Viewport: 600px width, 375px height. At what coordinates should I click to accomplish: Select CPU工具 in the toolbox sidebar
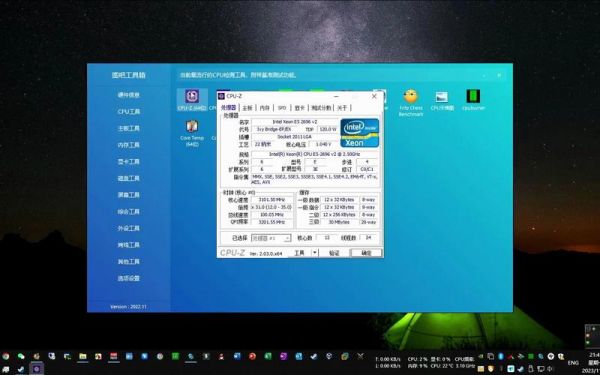129,112
